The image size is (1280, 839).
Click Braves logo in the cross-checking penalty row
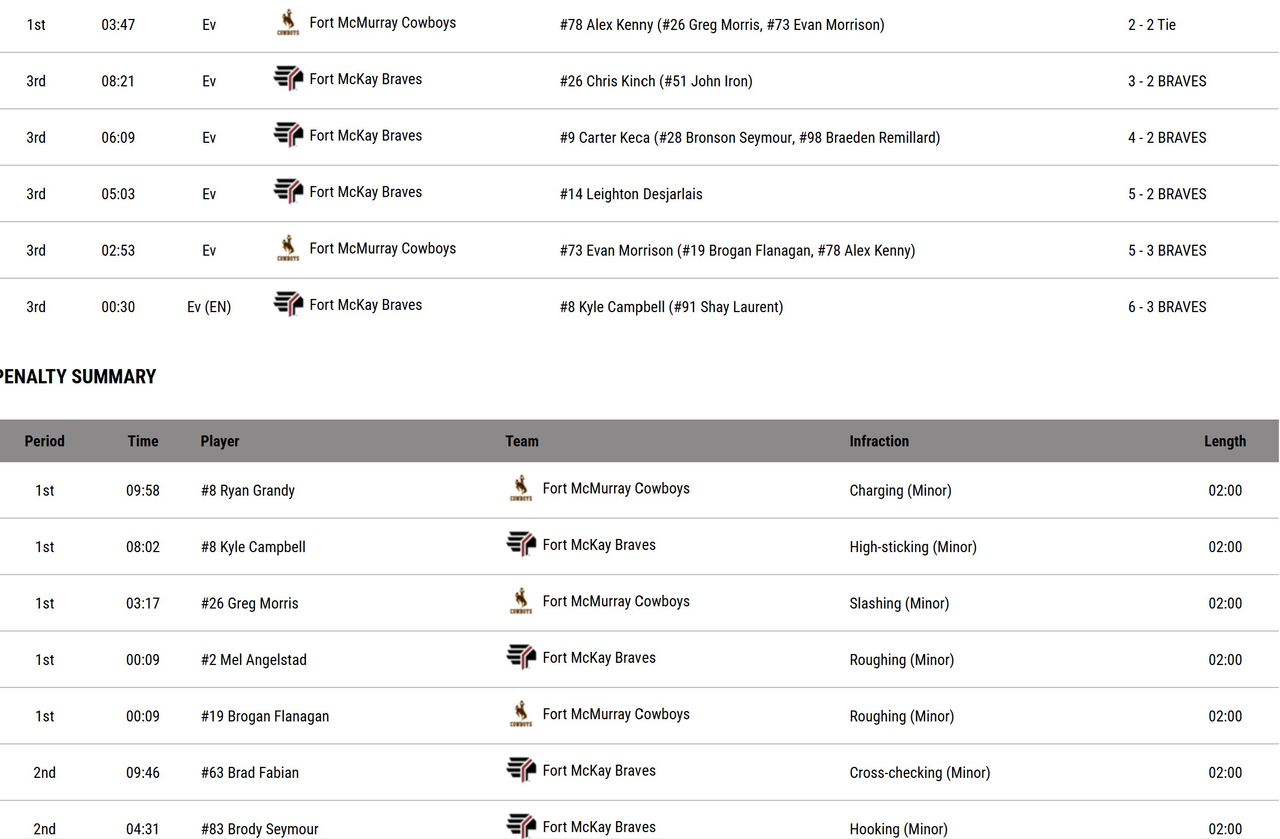click(521, 771)
